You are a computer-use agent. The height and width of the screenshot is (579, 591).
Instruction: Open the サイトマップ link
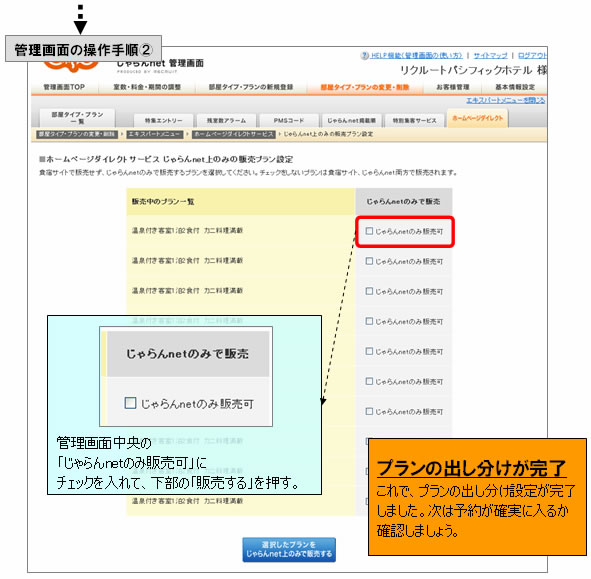coord(490,55)
